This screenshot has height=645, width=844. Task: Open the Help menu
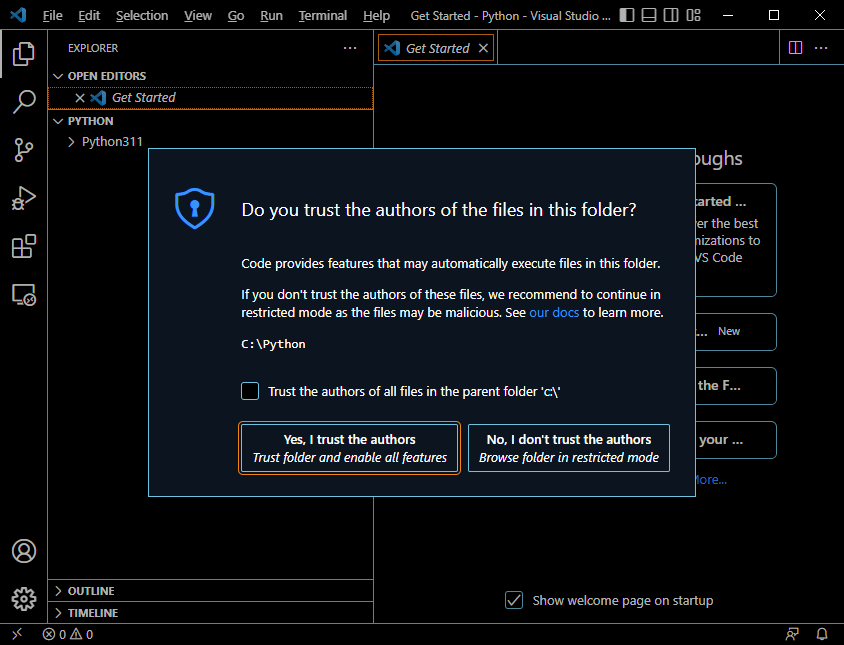click(376, 16)
